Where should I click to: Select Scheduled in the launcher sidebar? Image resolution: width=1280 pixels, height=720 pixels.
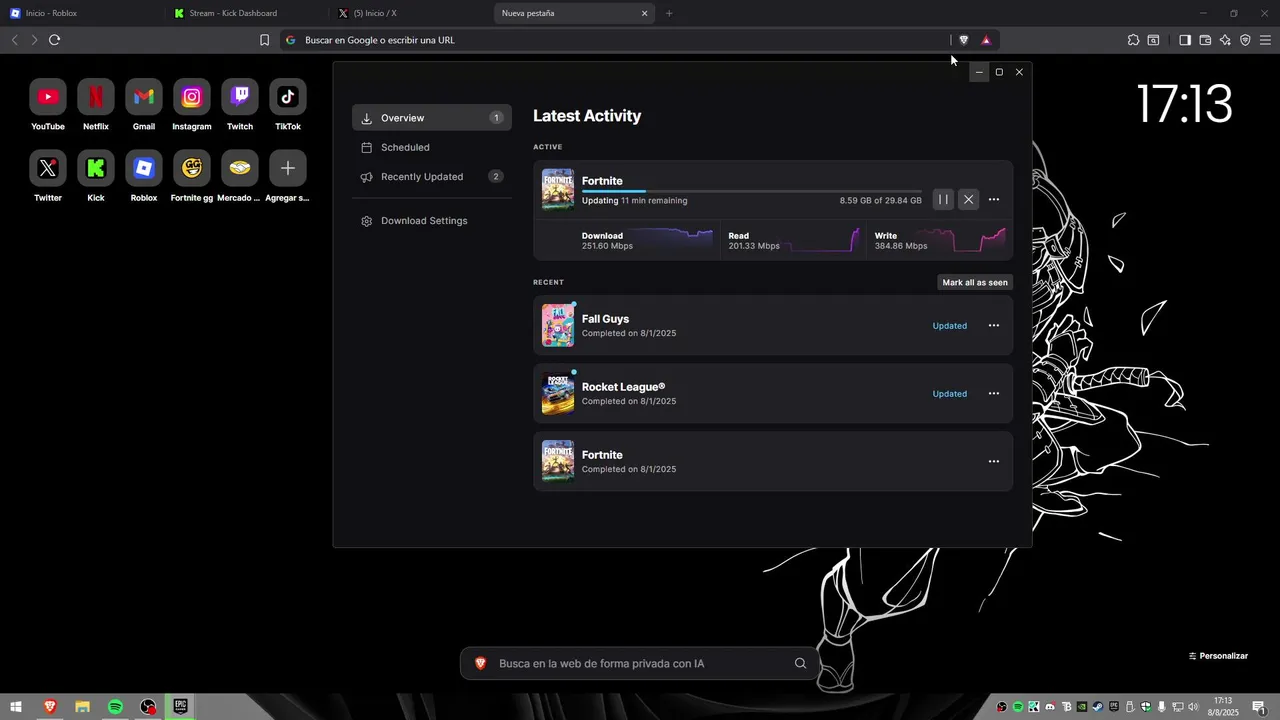point(432,147)
